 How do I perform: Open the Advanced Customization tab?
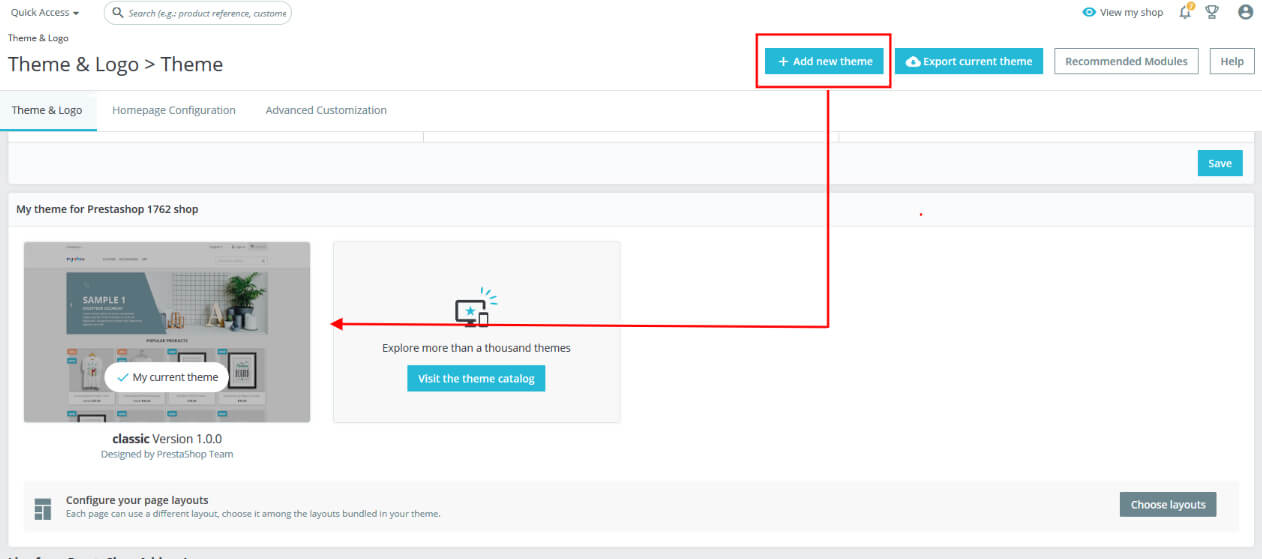[326, 110]
